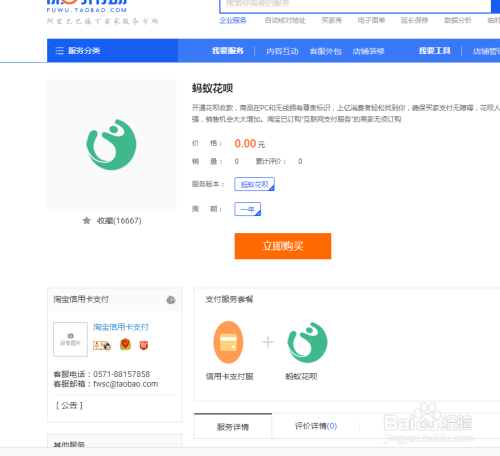The image size is (500, 456).
Task: Click the green-red emblem badge icon
Action: [125, 344]
